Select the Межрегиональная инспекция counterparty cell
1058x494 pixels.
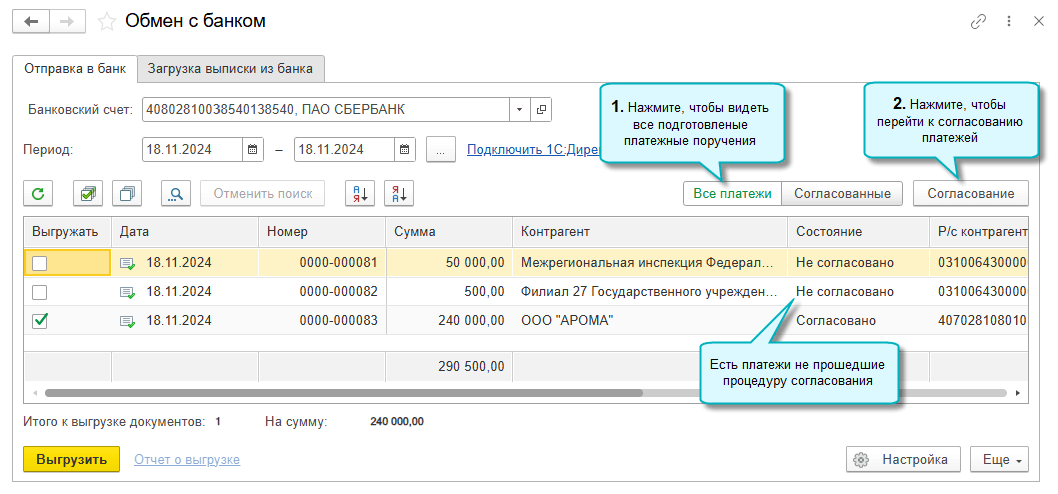tap(650, 263)
